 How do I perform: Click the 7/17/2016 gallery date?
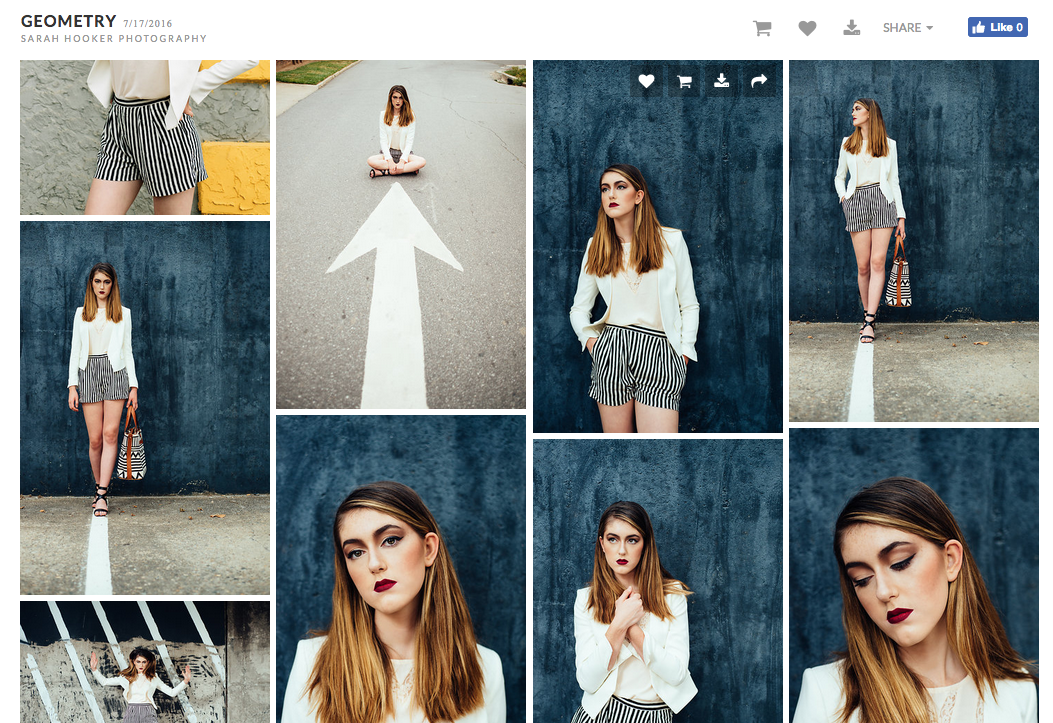[148, 23]
